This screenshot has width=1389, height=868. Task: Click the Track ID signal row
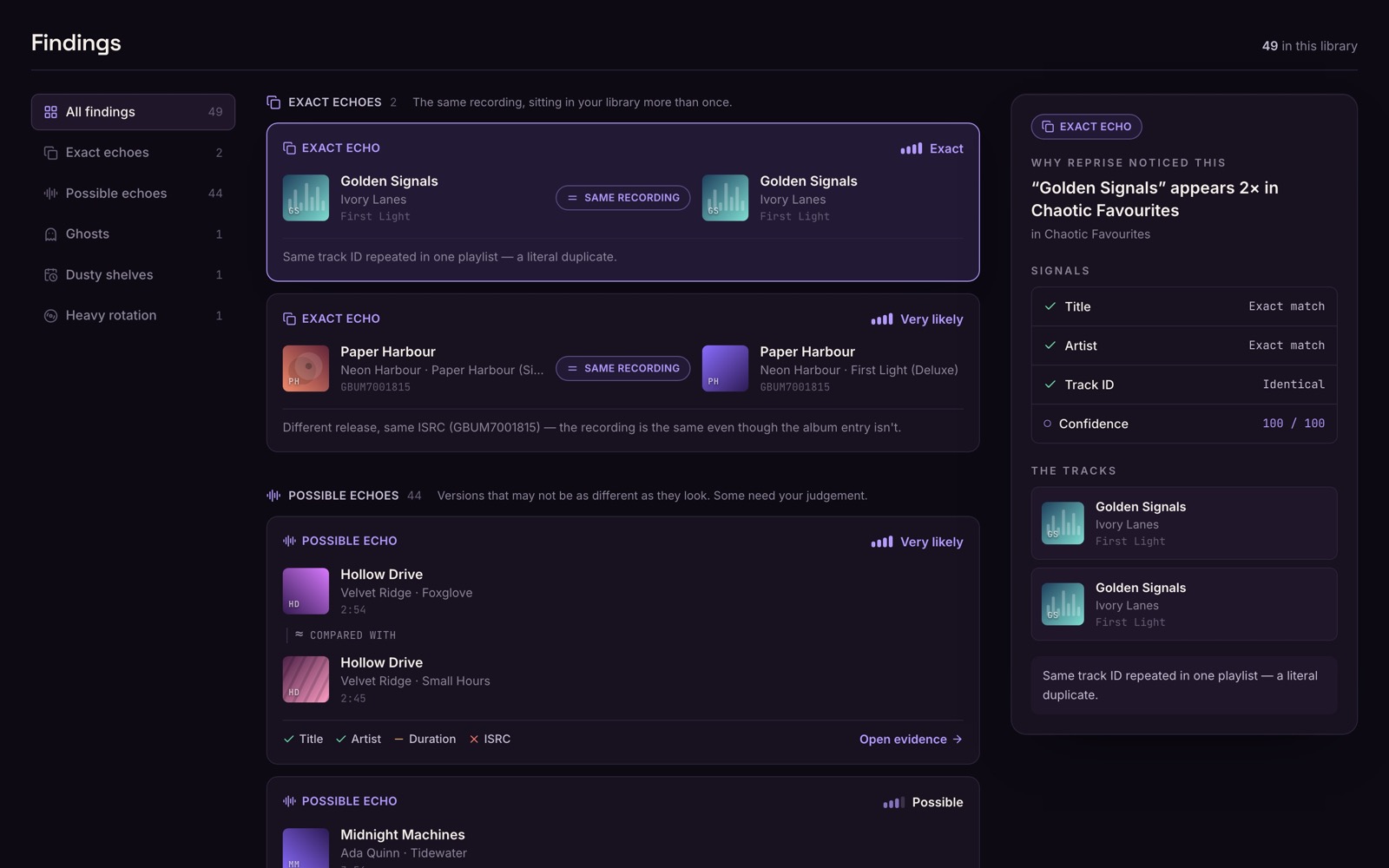point(1184,385)
